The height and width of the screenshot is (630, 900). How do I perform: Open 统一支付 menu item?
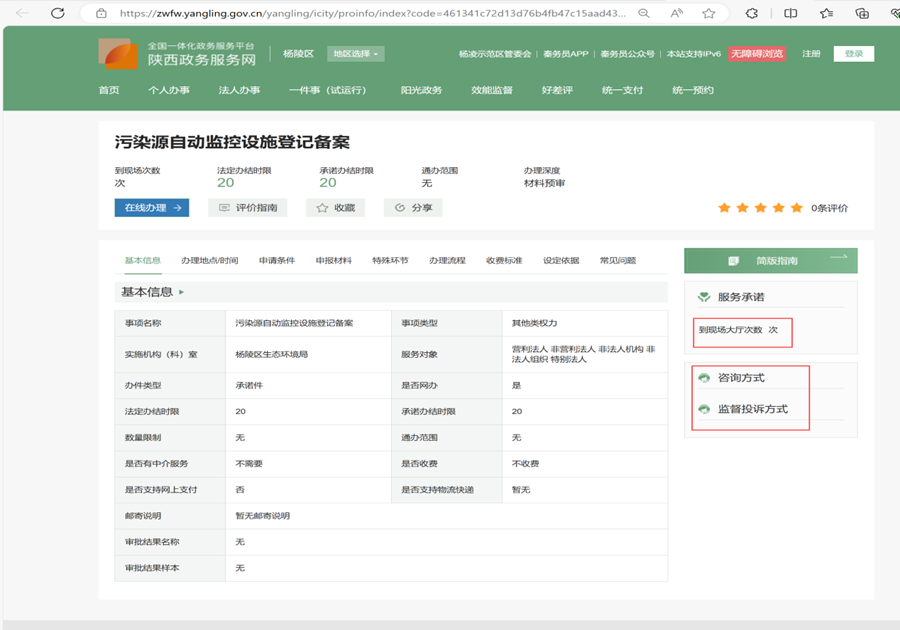tap(622, 90)
